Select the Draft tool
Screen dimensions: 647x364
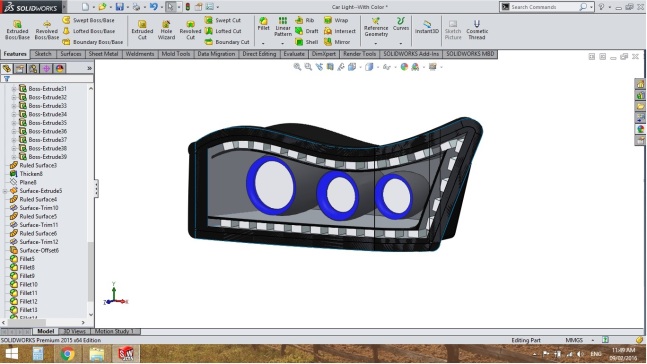point(307,31)
